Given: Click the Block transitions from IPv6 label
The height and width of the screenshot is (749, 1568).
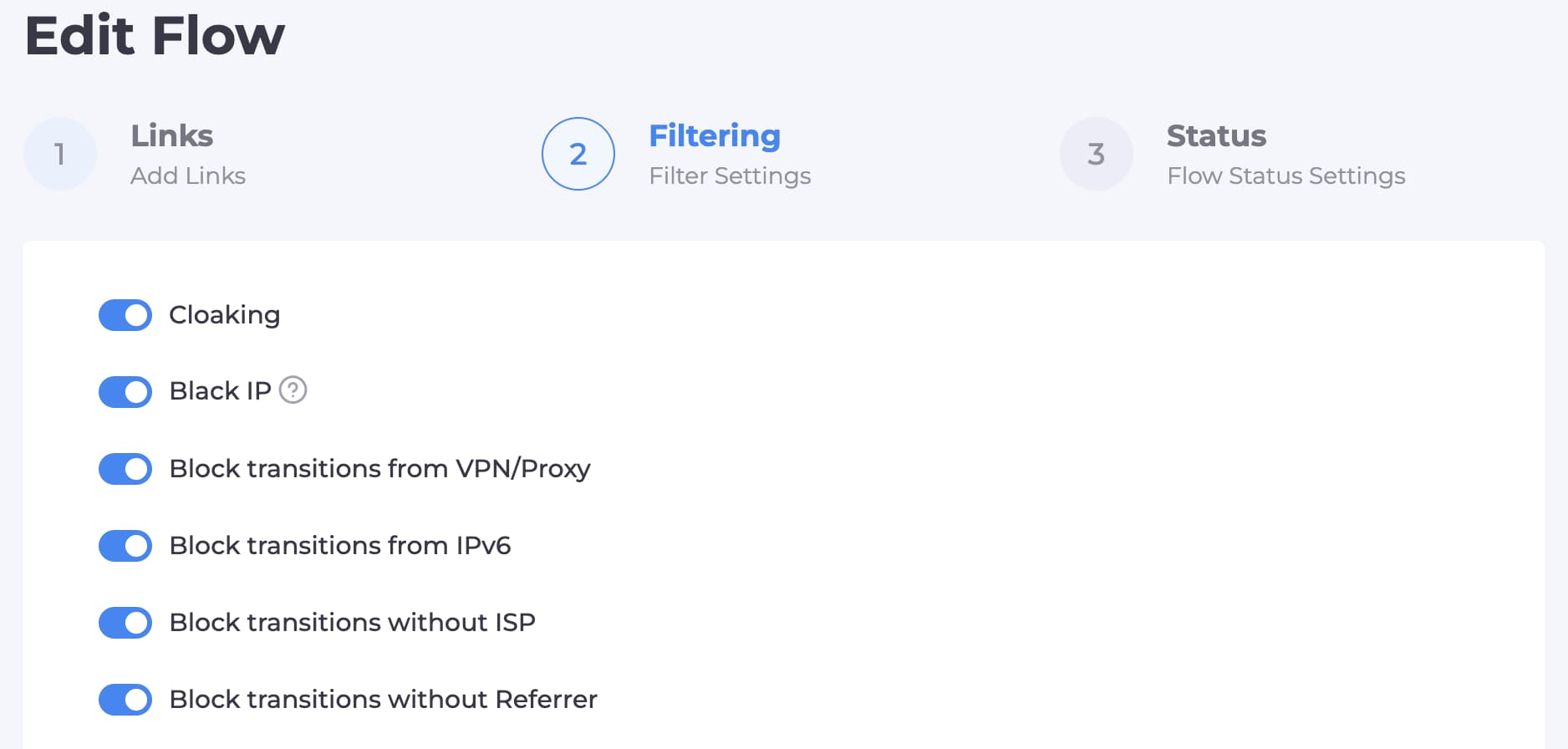Looking at the screenshot, I should [340, 545].
